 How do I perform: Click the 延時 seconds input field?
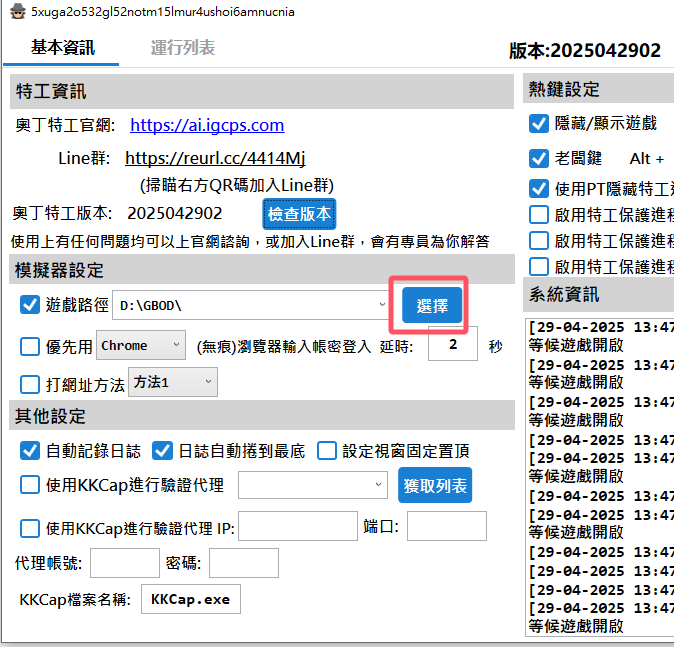click(453, 344)
